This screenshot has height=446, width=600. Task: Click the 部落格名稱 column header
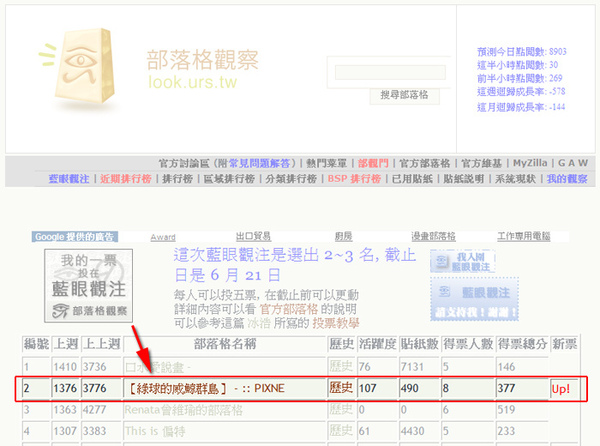(x=225, y=344)
